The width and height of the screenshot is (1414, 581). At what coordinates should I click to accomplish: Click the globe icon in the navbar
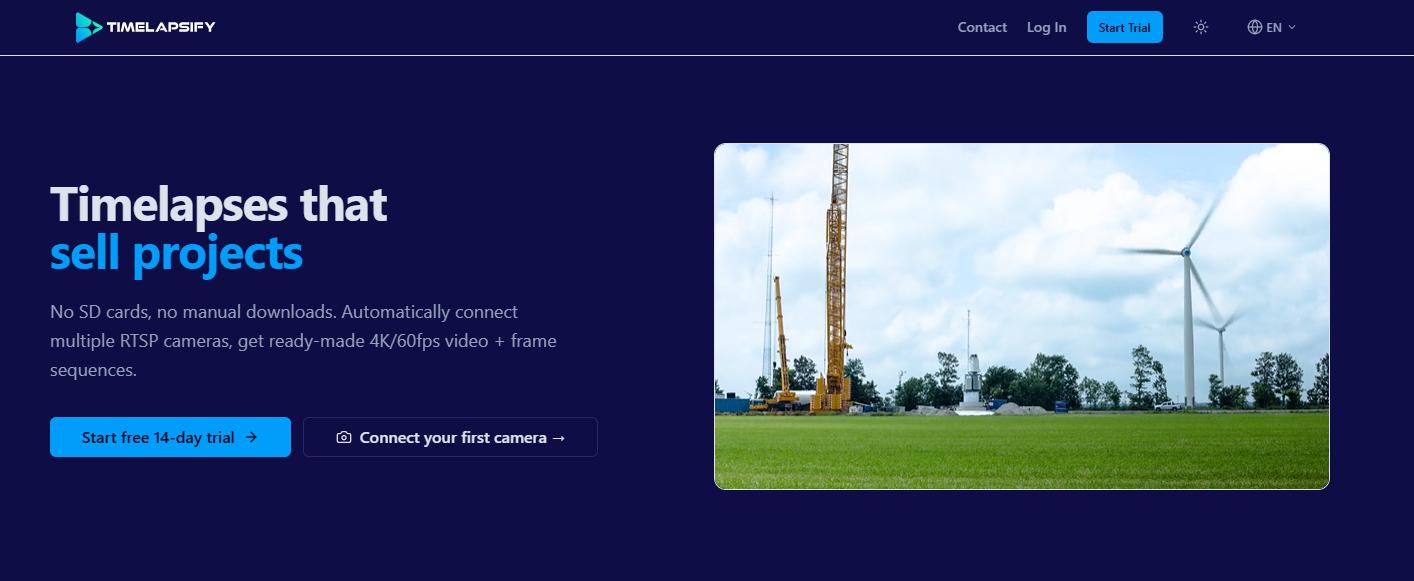(1255, 27)
